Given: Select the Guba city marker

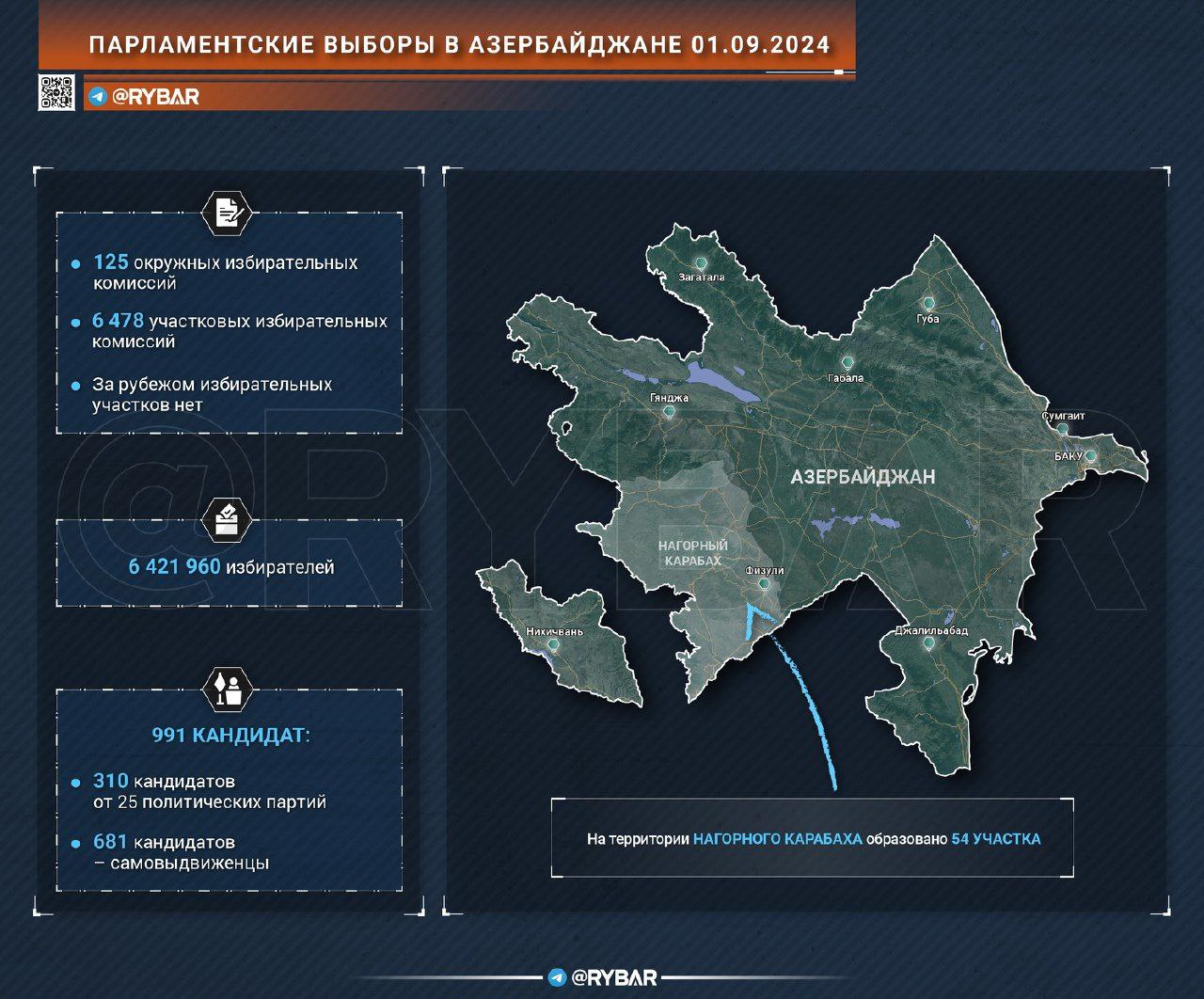Looking at the screenshot, I should tap(928, 304).
